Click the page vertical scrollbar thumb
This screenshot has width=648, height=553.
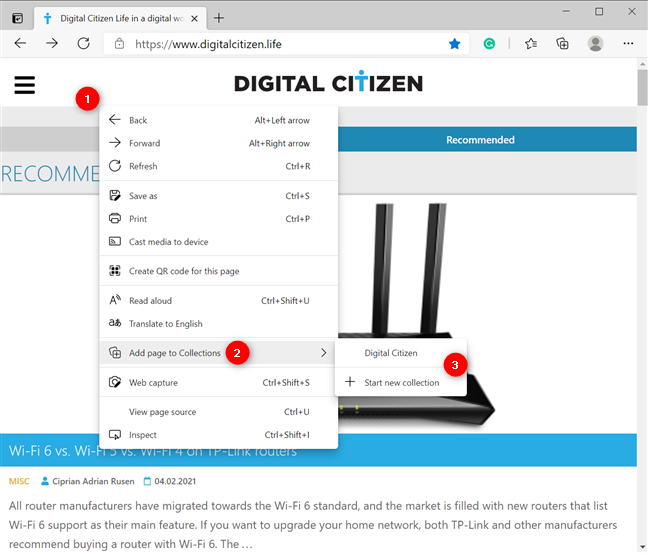pyautogui.click(x=642, y=88)
